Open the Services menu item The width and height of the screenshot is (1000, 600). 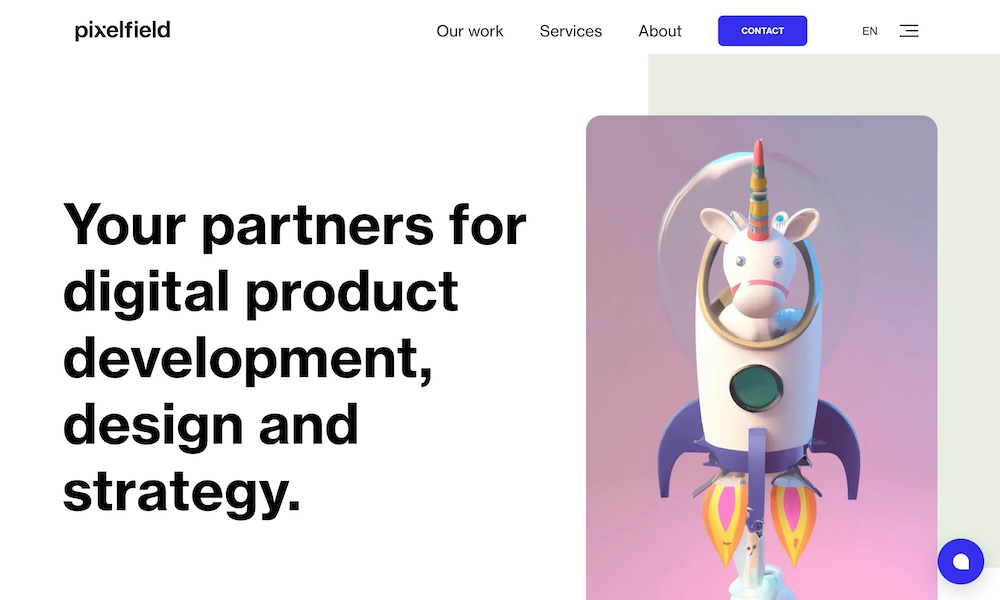(x=571, y=31)
